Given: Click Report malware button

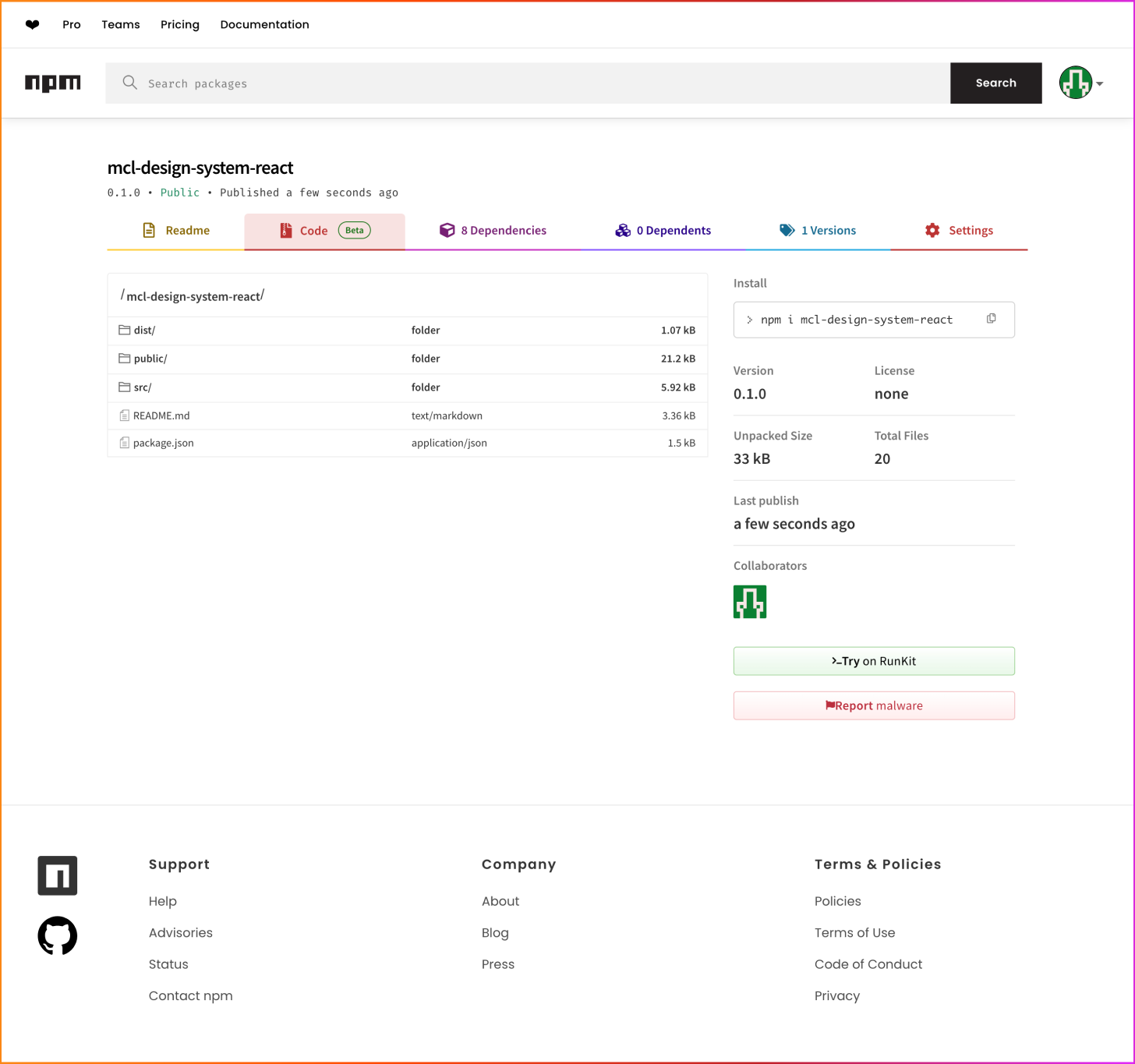Looking at the screenshot, I should [x=874, y=705].
